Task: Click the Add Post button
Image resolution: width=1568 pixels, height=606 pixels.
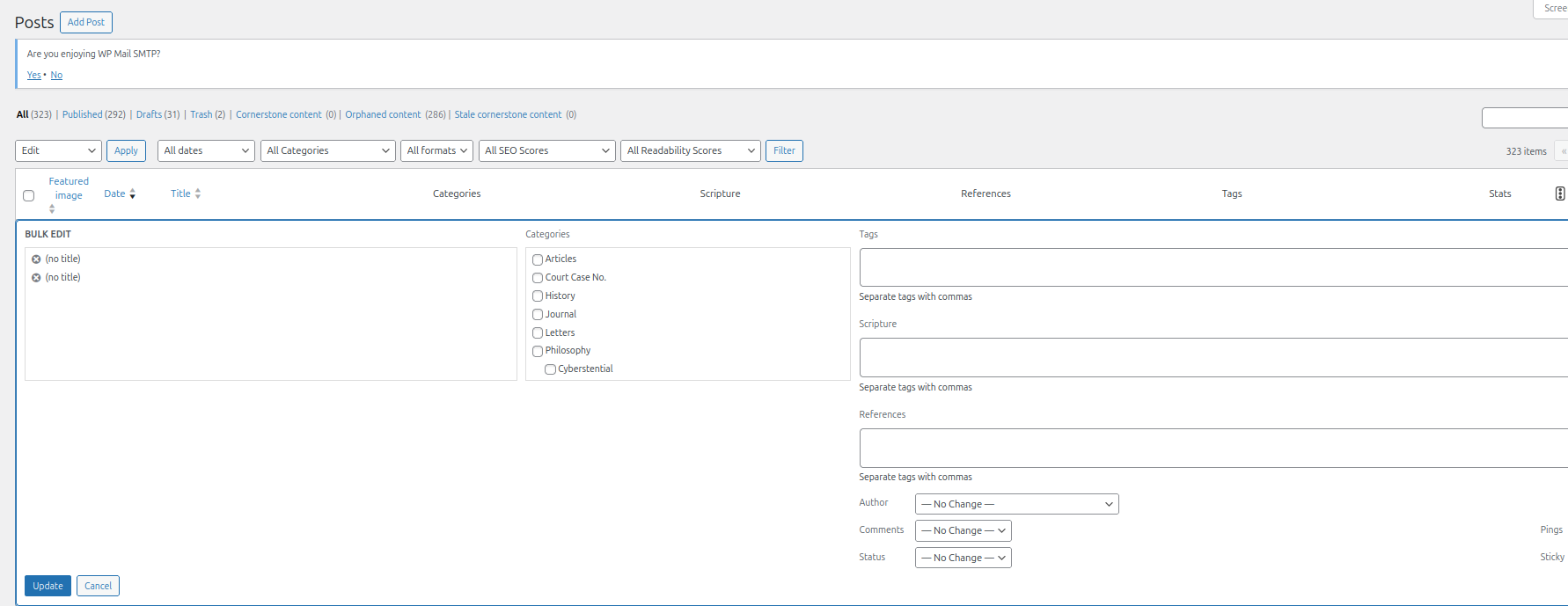Action: pyautogui.click(x=86, y=22)
